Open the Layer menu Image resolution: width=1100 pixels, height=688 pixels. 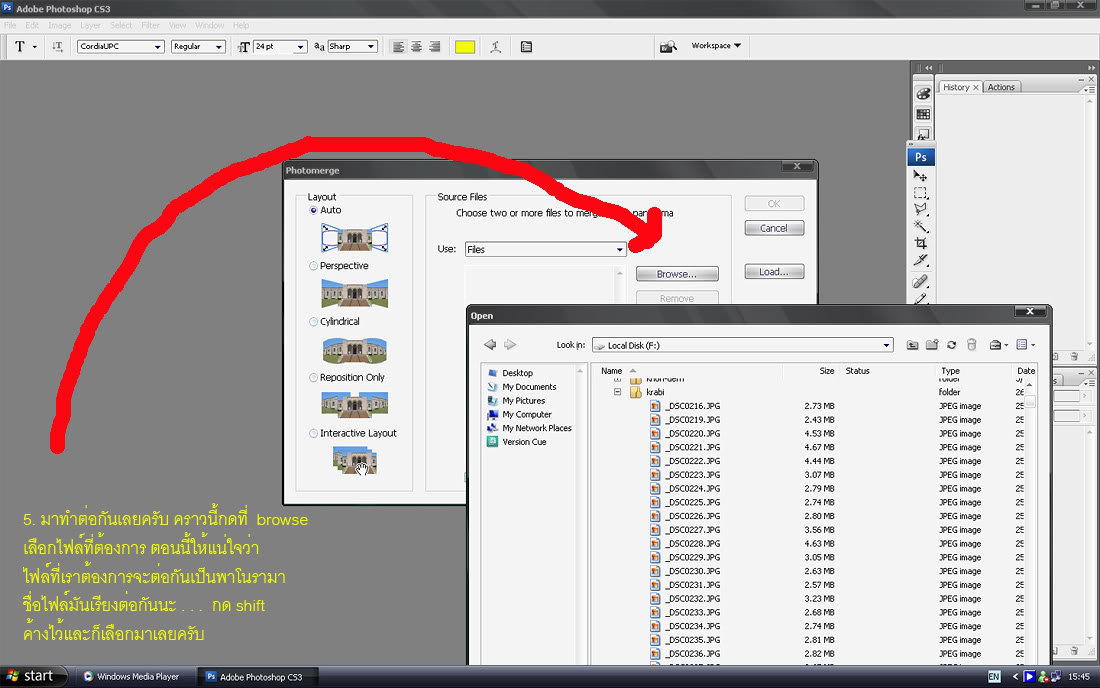90,25
